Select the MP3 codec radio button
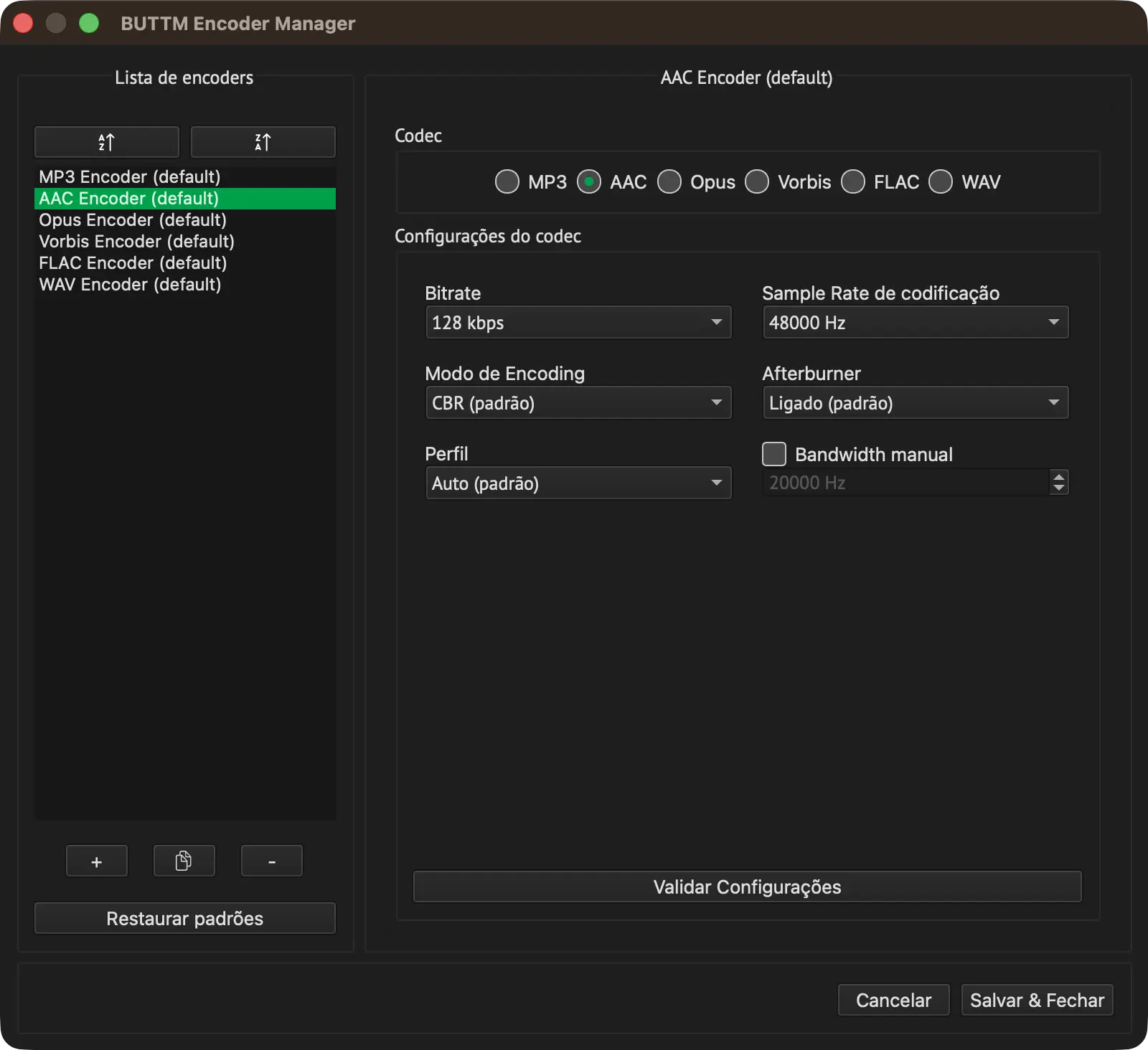The image size is (1148, 1050). click(x=507, y=181)
